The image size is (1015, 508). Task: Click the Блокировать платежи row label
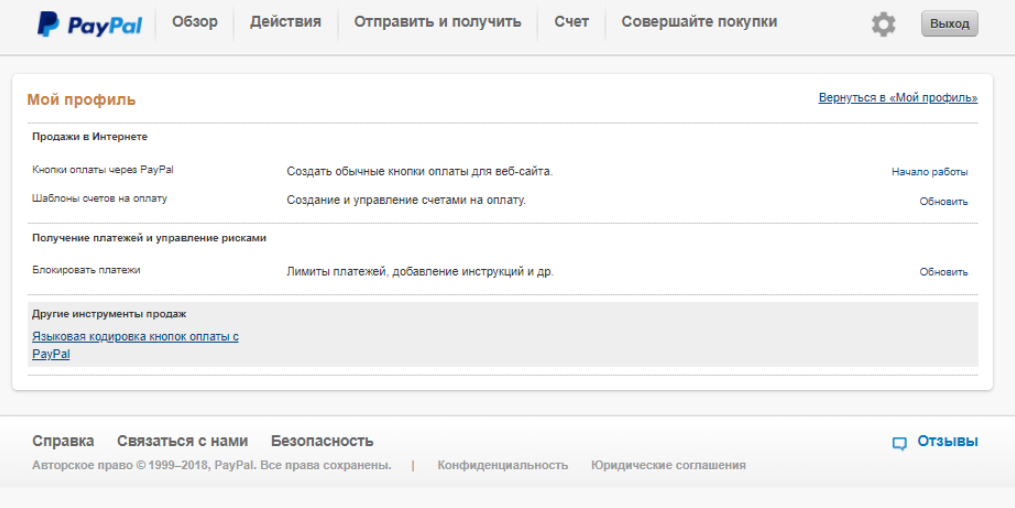86,270
